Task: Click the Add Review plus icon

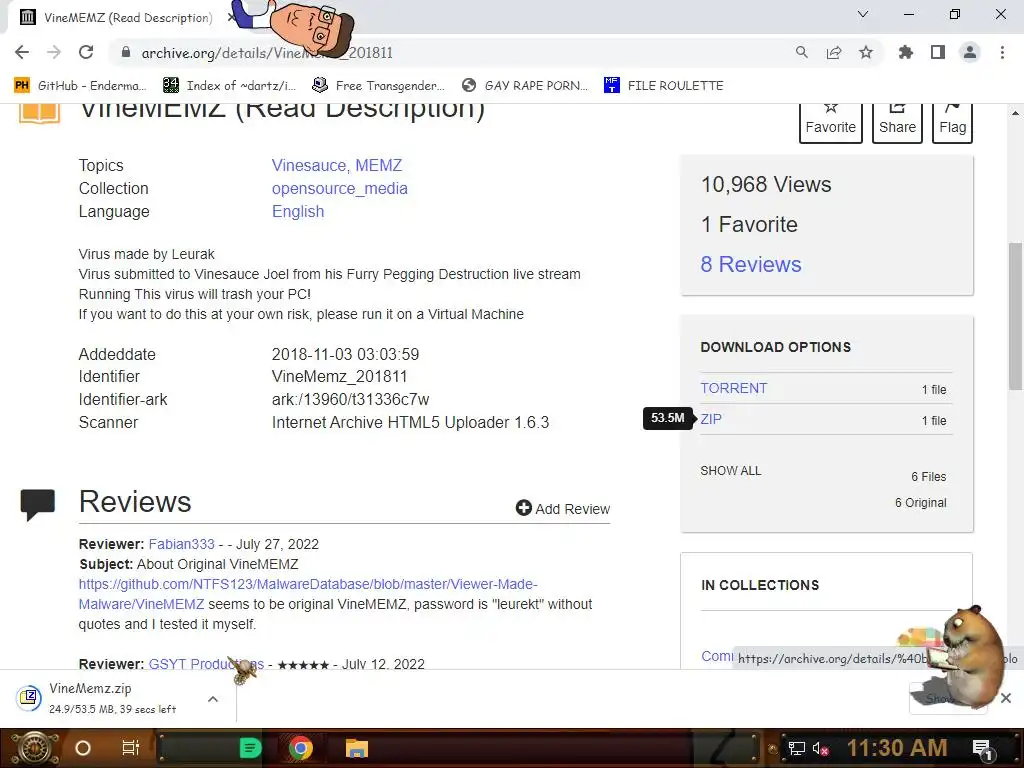Action: (x=524, y=507)
